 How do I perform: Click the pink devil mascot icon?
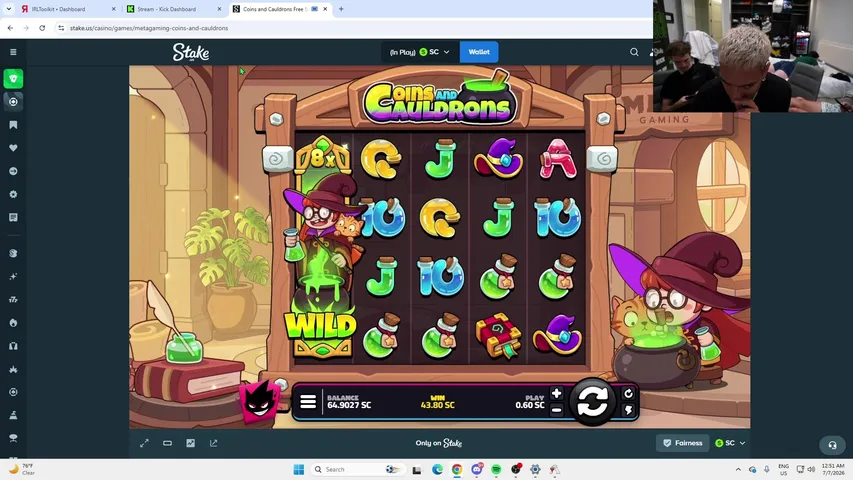pyautogui.click(x=259, y=402)
